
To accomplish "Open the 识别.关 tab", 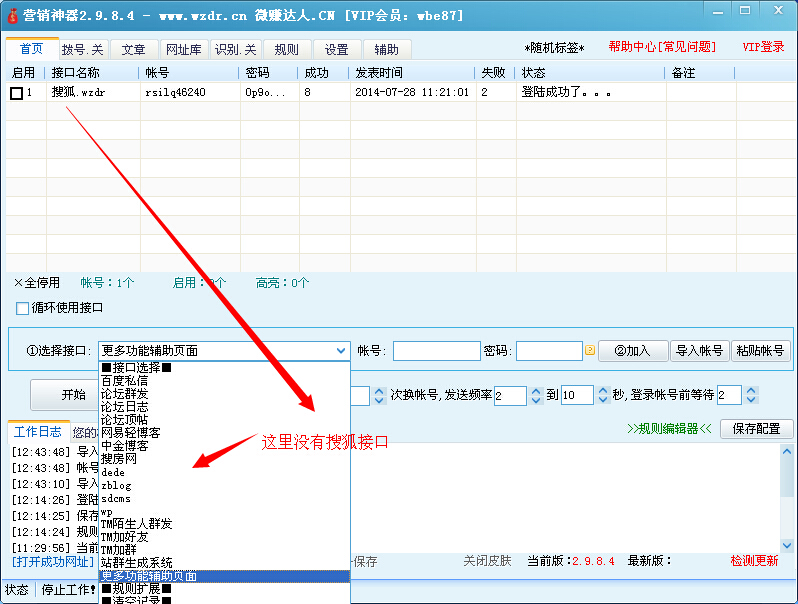I will 236,49.
